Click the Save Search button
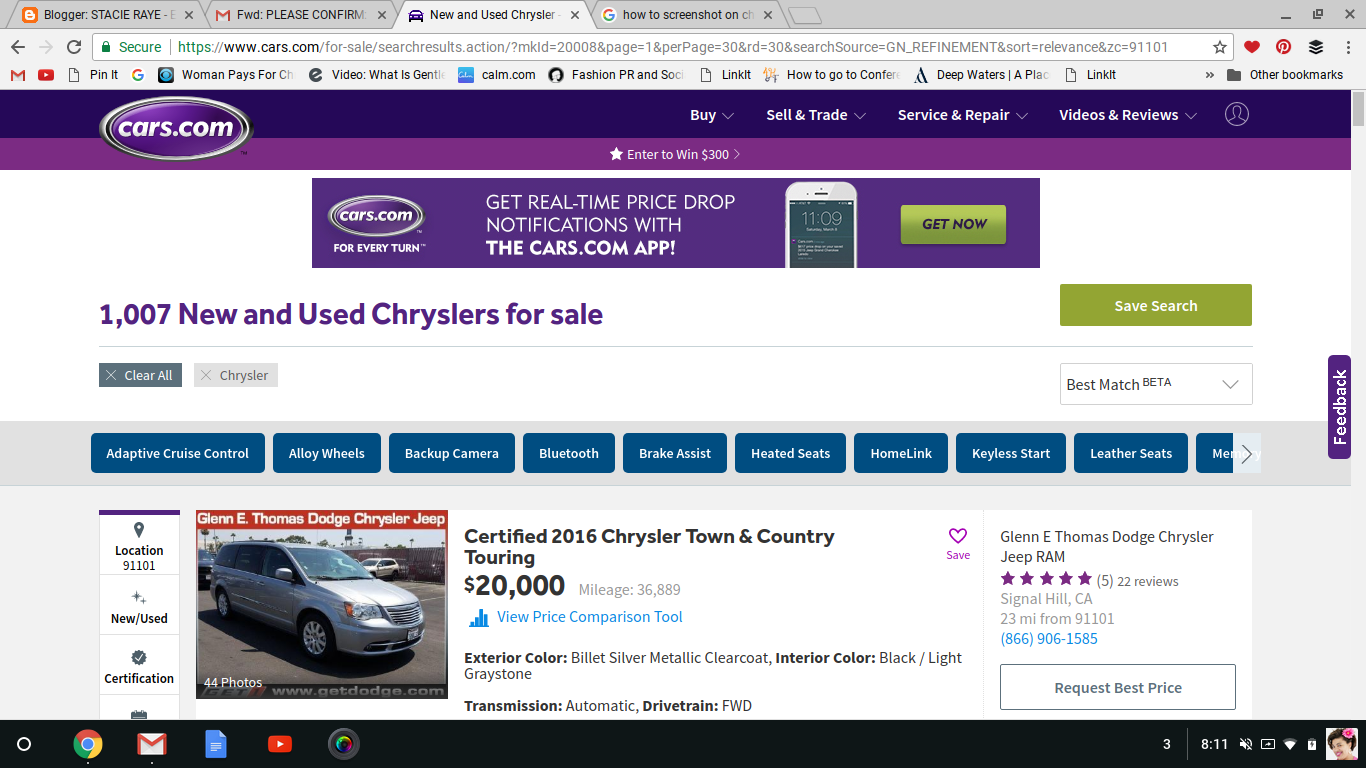Image resolution: width=1366 pixels, height=768 pixels. click(1156, 305)
